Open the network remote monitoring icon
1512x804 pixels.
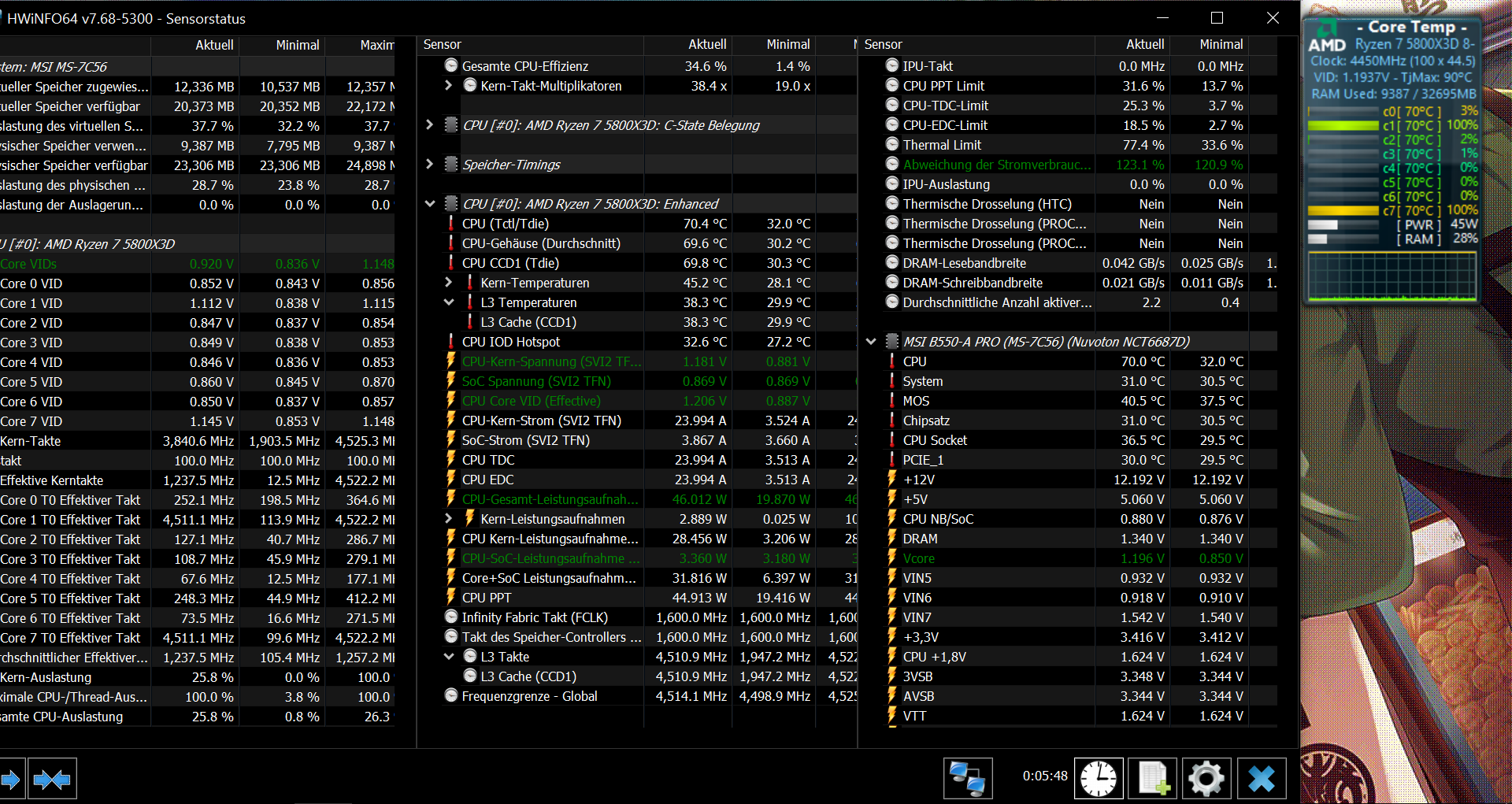coord(967,779)
